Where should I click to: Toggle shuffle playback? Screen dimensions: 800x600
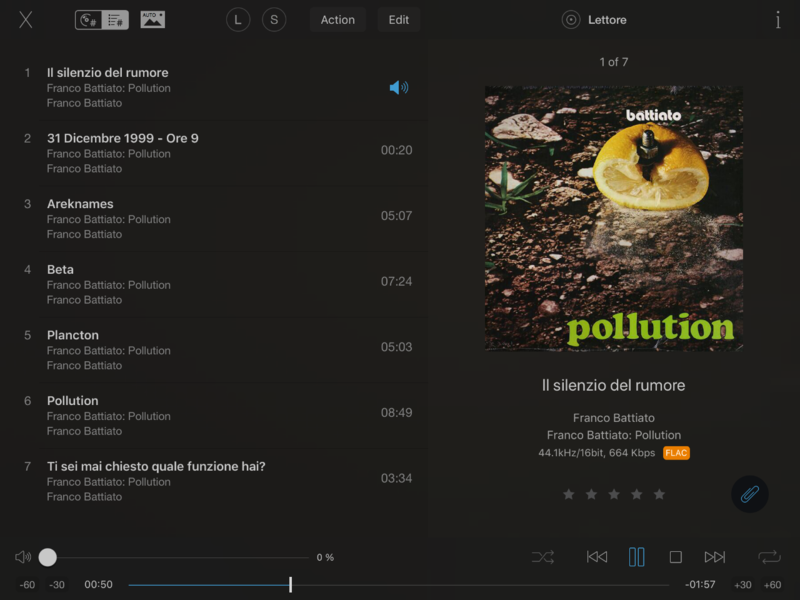coord(543,557)
